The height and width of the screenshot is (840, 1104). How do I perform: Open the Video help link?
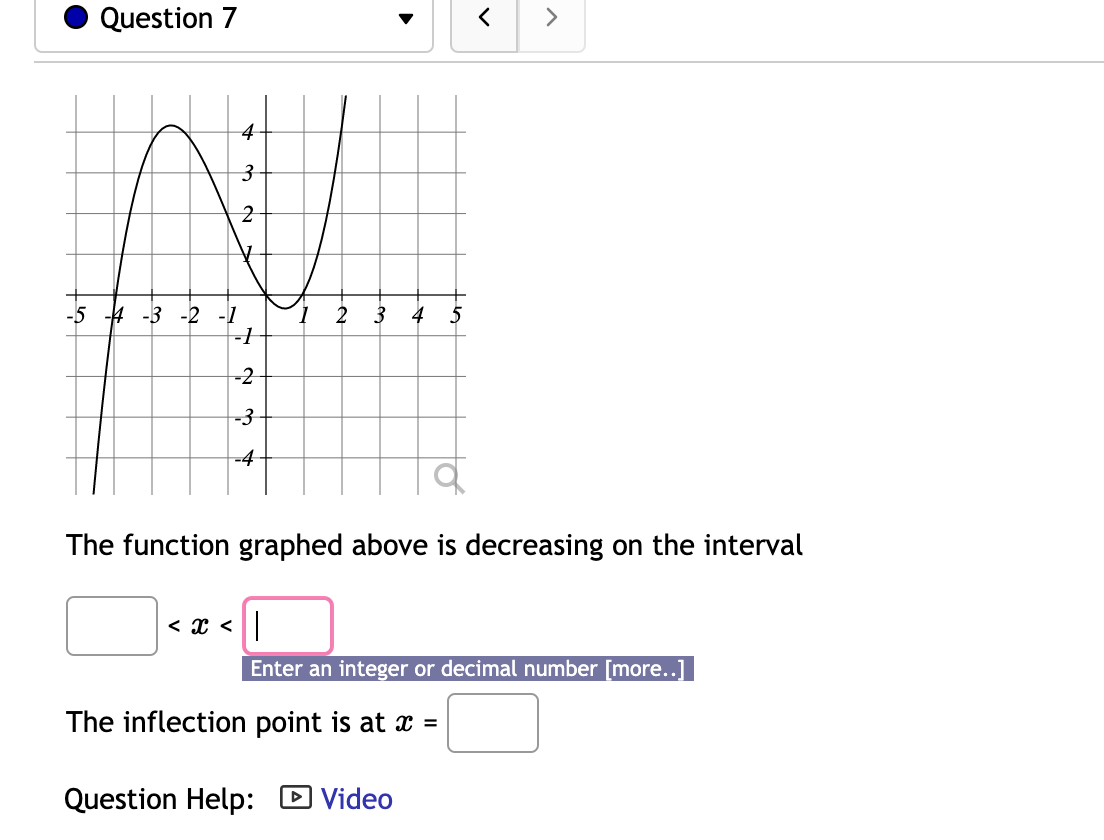pyautogui.click(x=356, y=798)
